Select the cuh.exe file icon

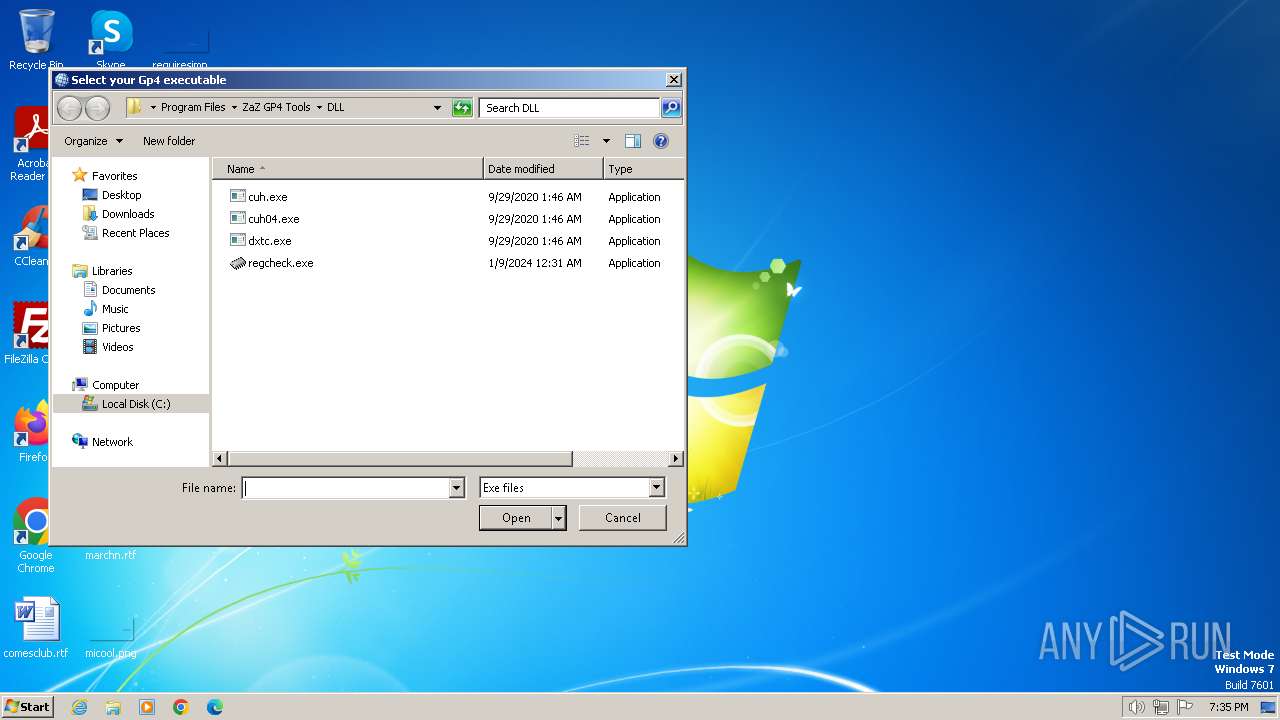coord(237,197)
